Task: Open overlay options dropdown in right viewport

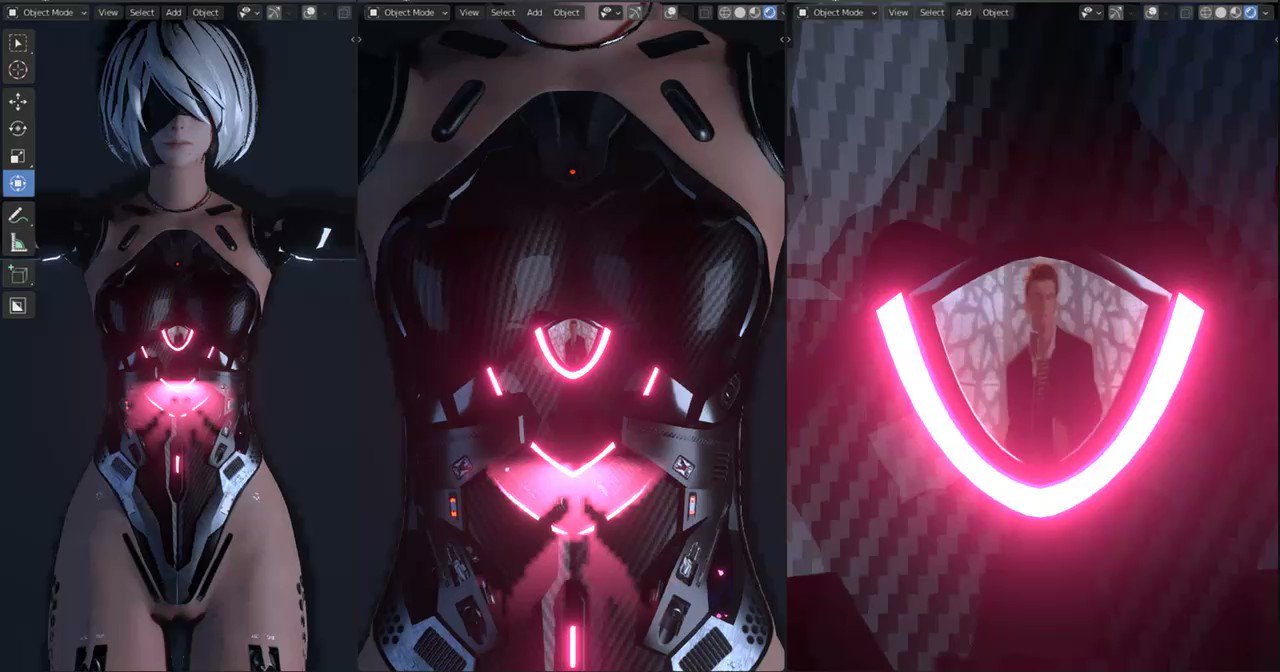Action: pos(1166,12)
